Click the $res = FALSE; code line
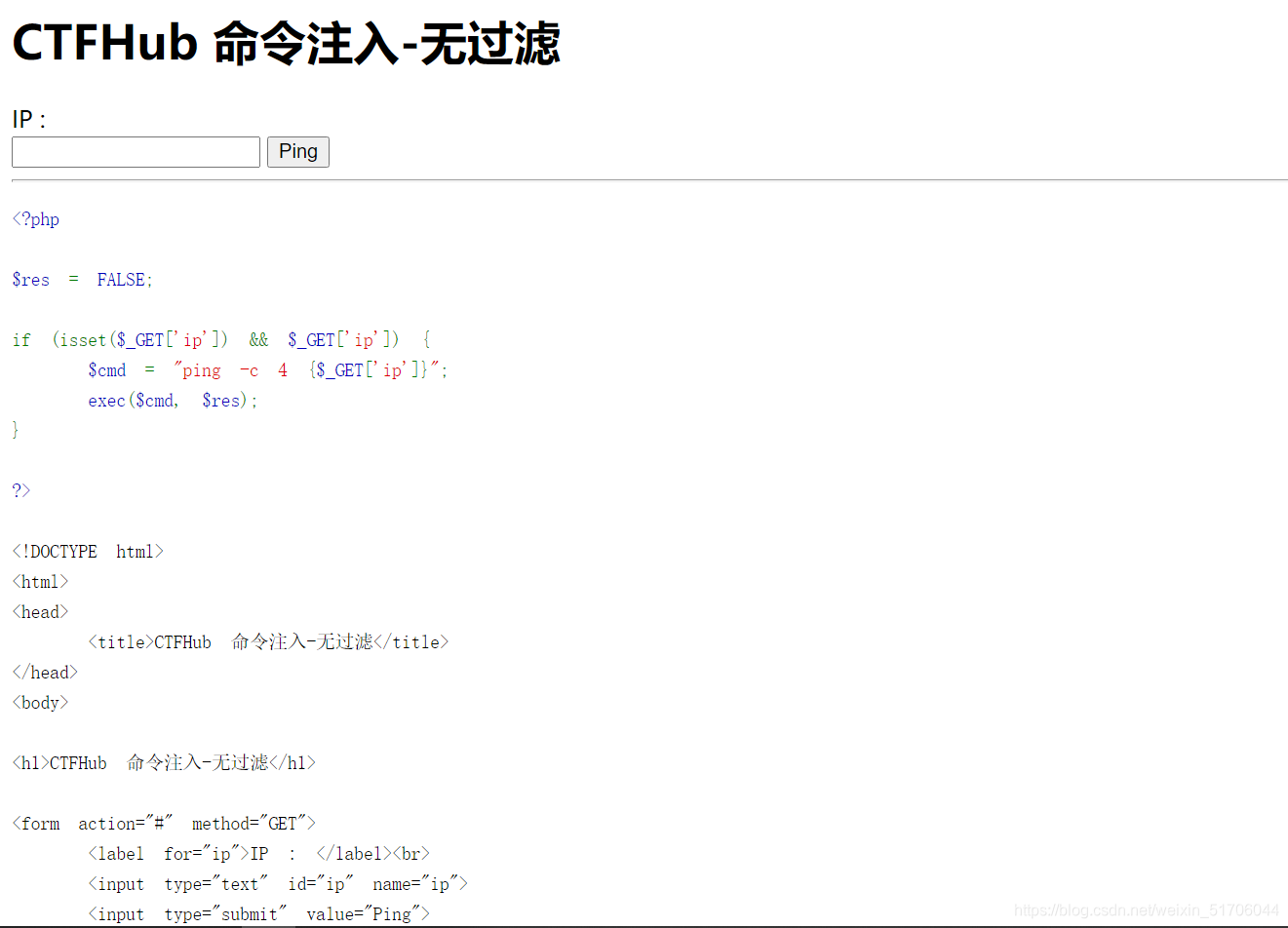The image size is (1288, 928). [81, 279]
